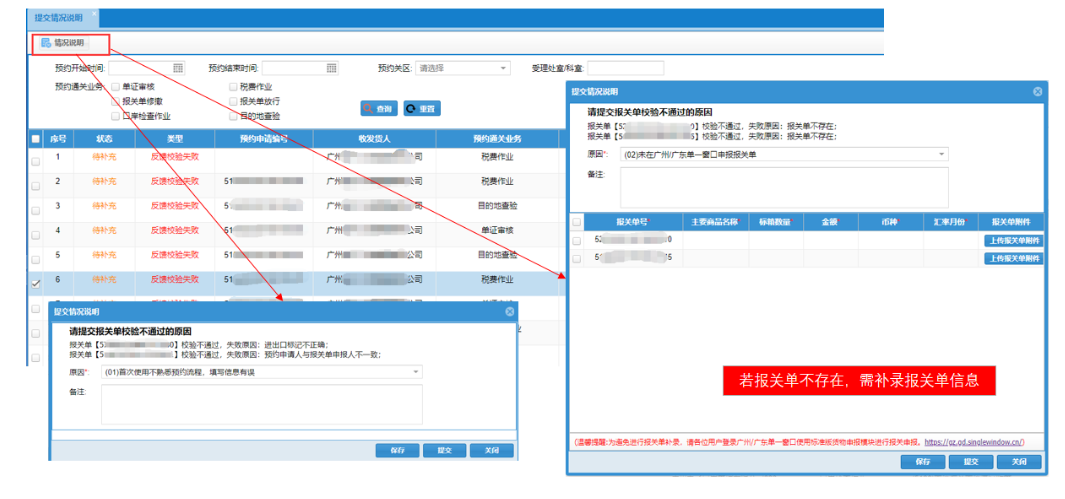Click the 币种 column header
Image resolution: width=1065 pixels, height=499 pixels.
click(890, 222)
